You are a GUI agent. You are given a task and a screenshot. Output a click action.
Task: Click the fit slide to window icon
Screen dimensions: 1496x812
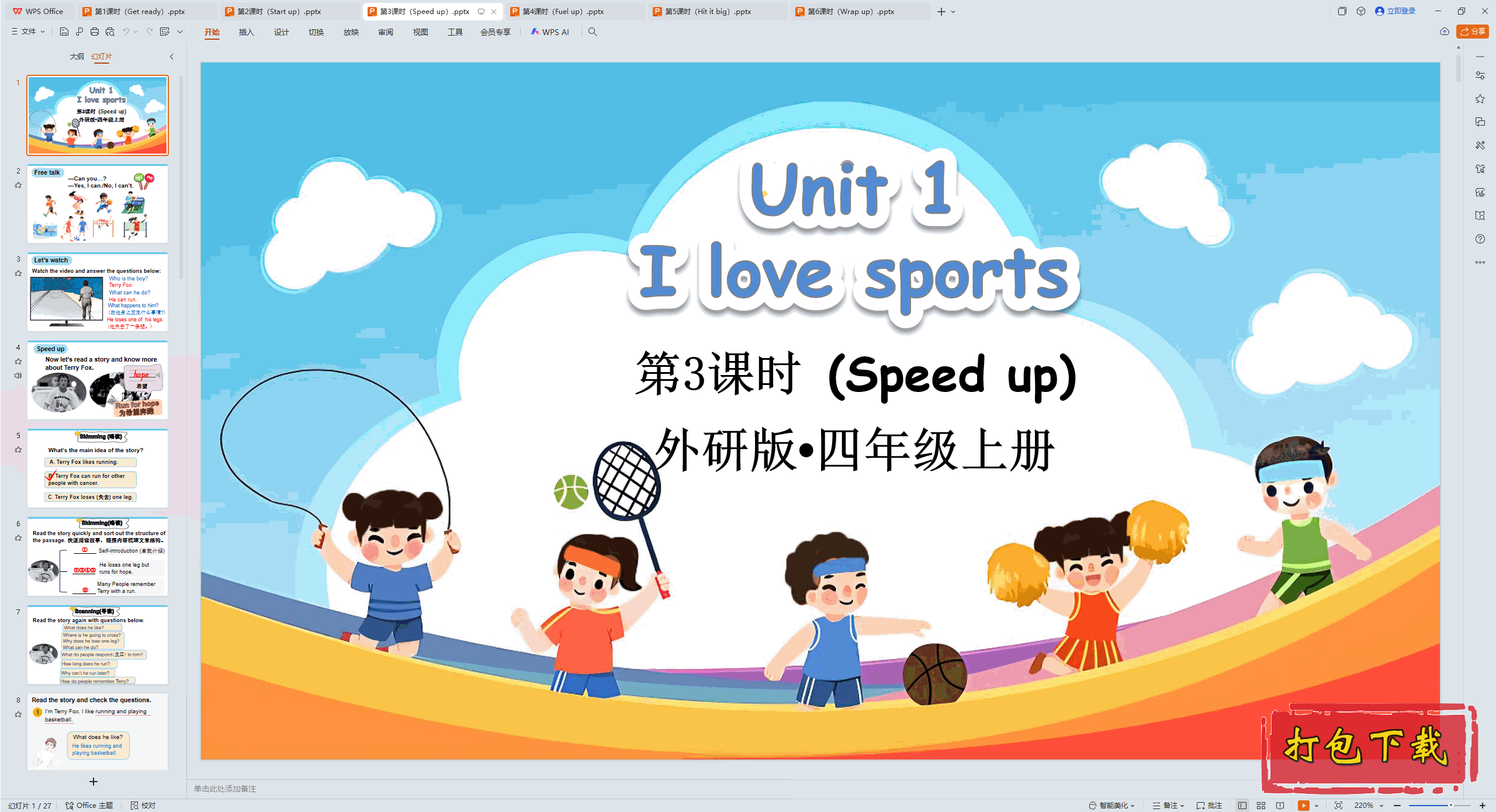pyautogui.click(x=1339, y=806)
